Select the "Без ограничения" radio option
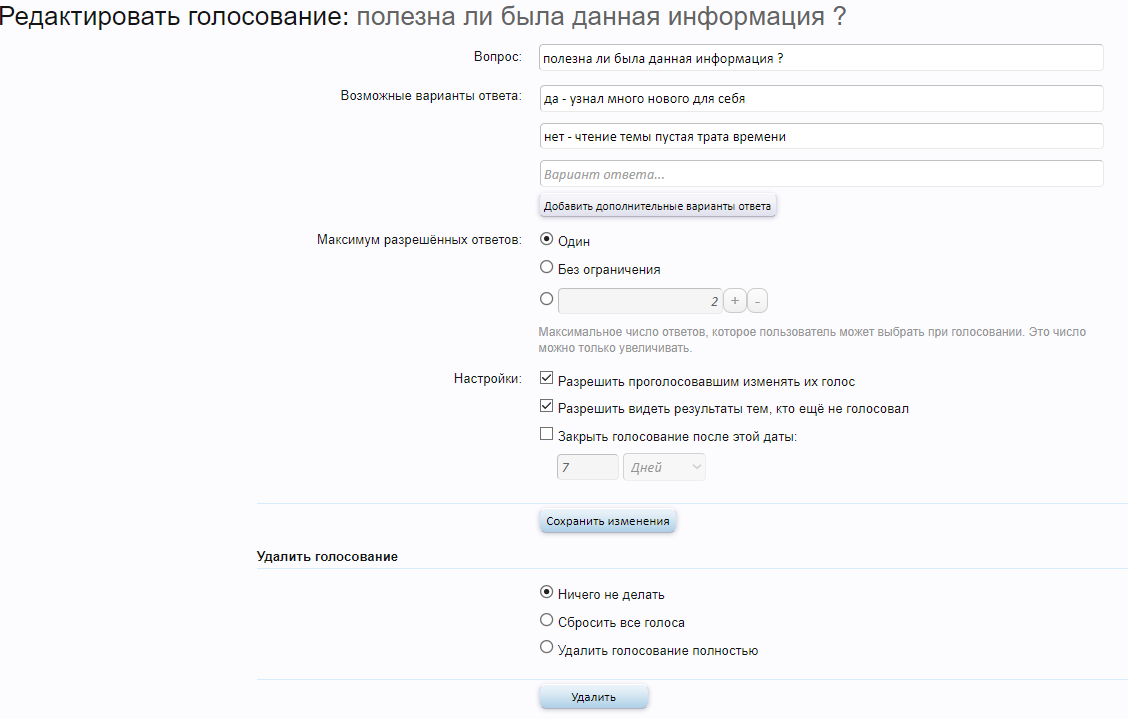 (547, 266)
